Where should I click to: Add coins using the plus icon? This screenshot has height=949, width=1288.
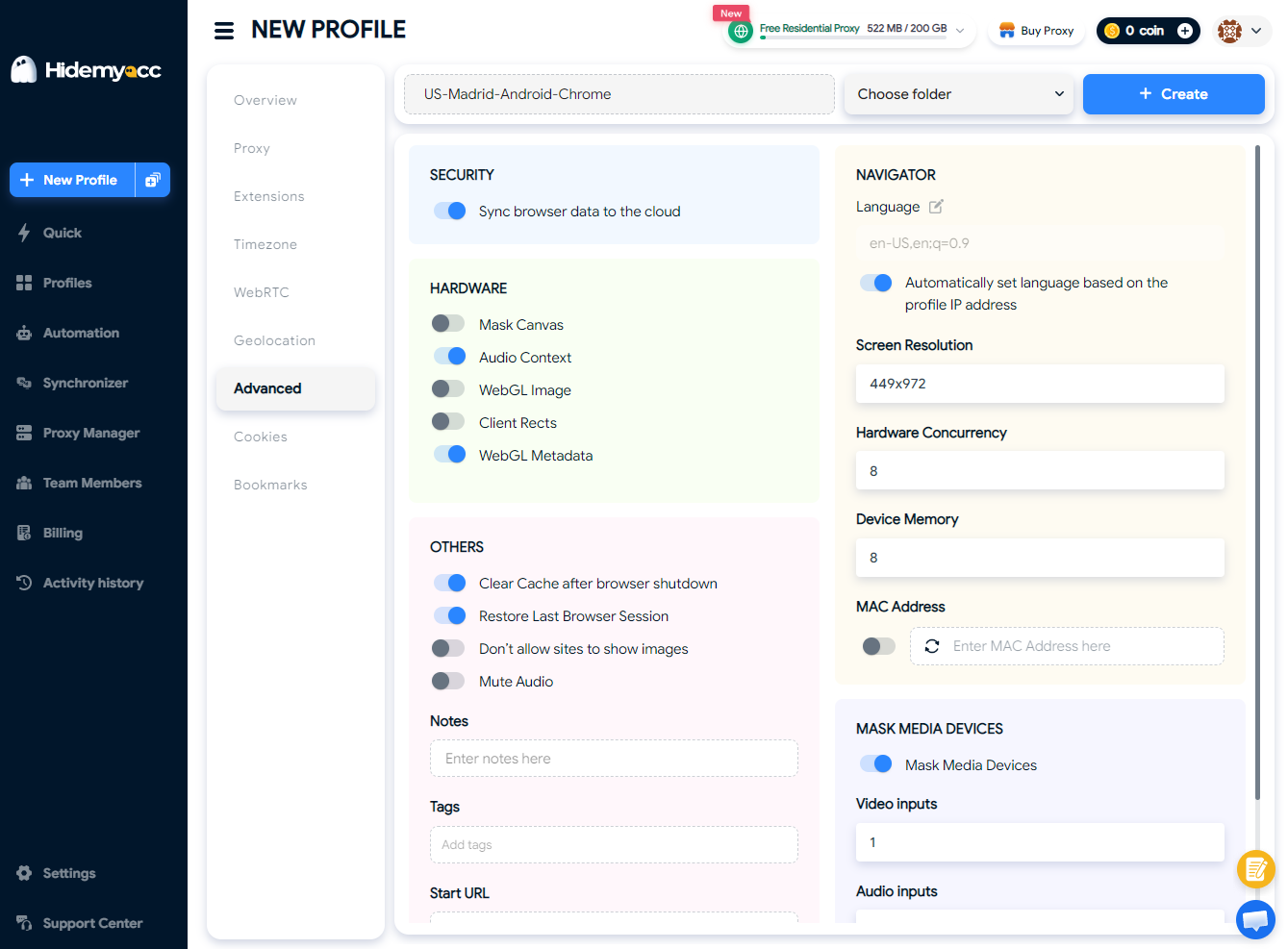pos(1185,31)
